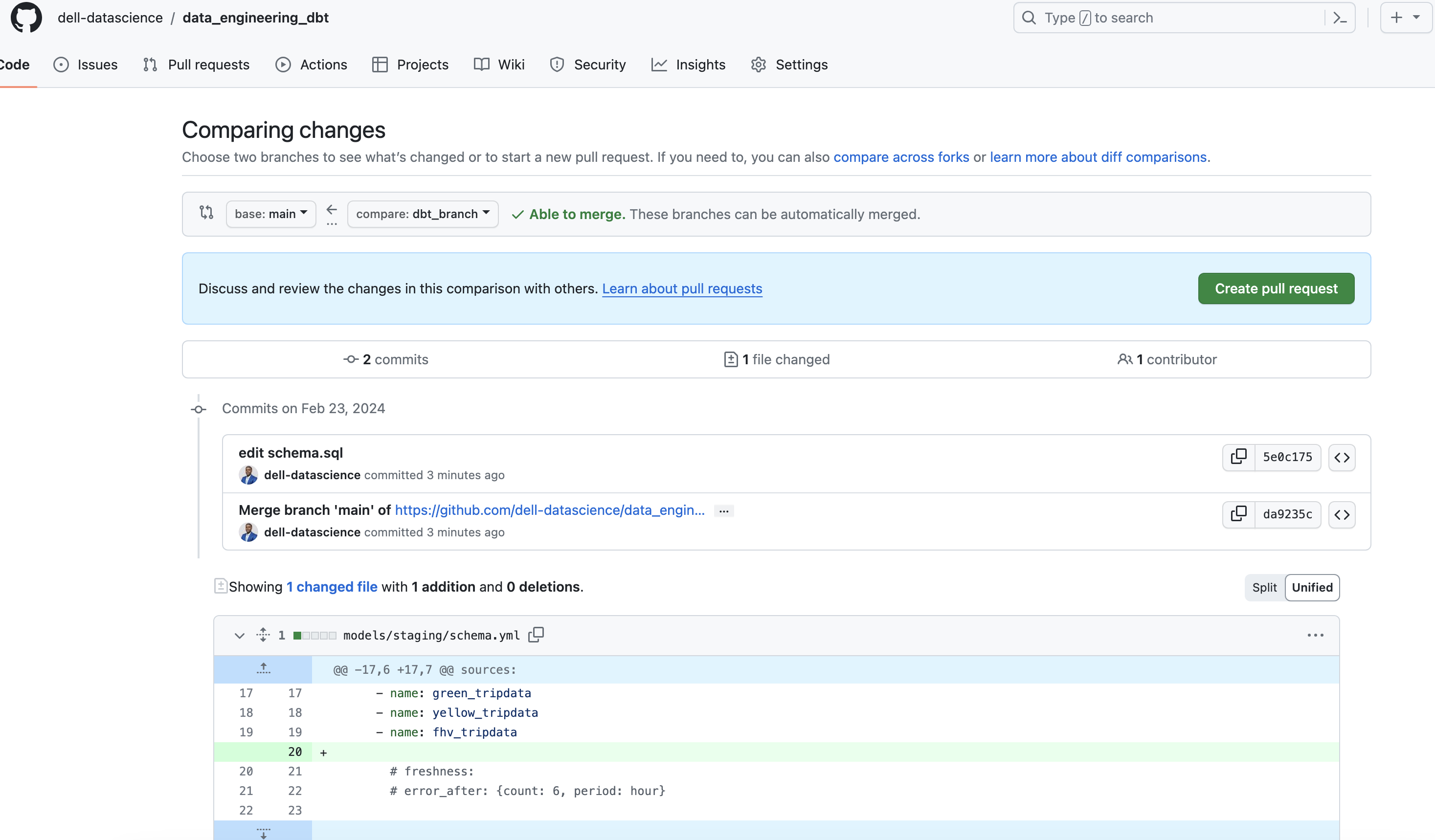
Task: Switch to the Actions tab
Action: coord(312,65)
